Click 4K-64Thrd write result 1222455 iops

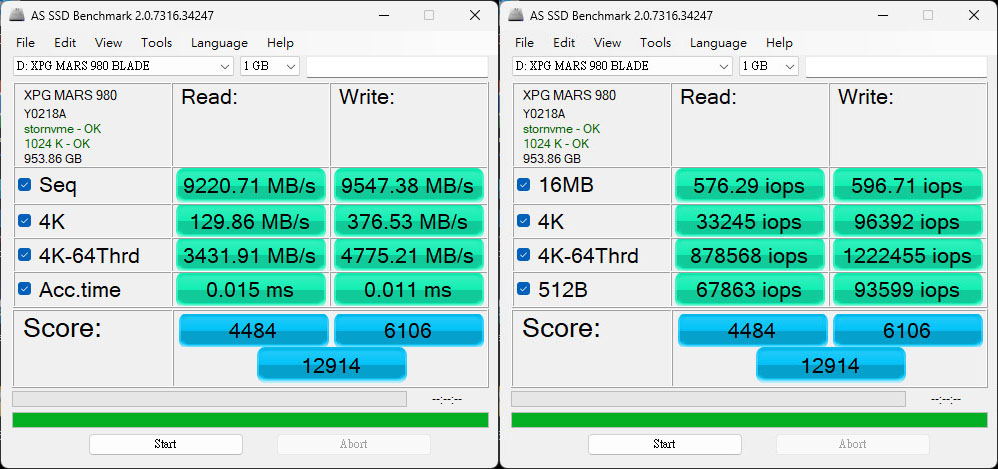pos(908,255)
